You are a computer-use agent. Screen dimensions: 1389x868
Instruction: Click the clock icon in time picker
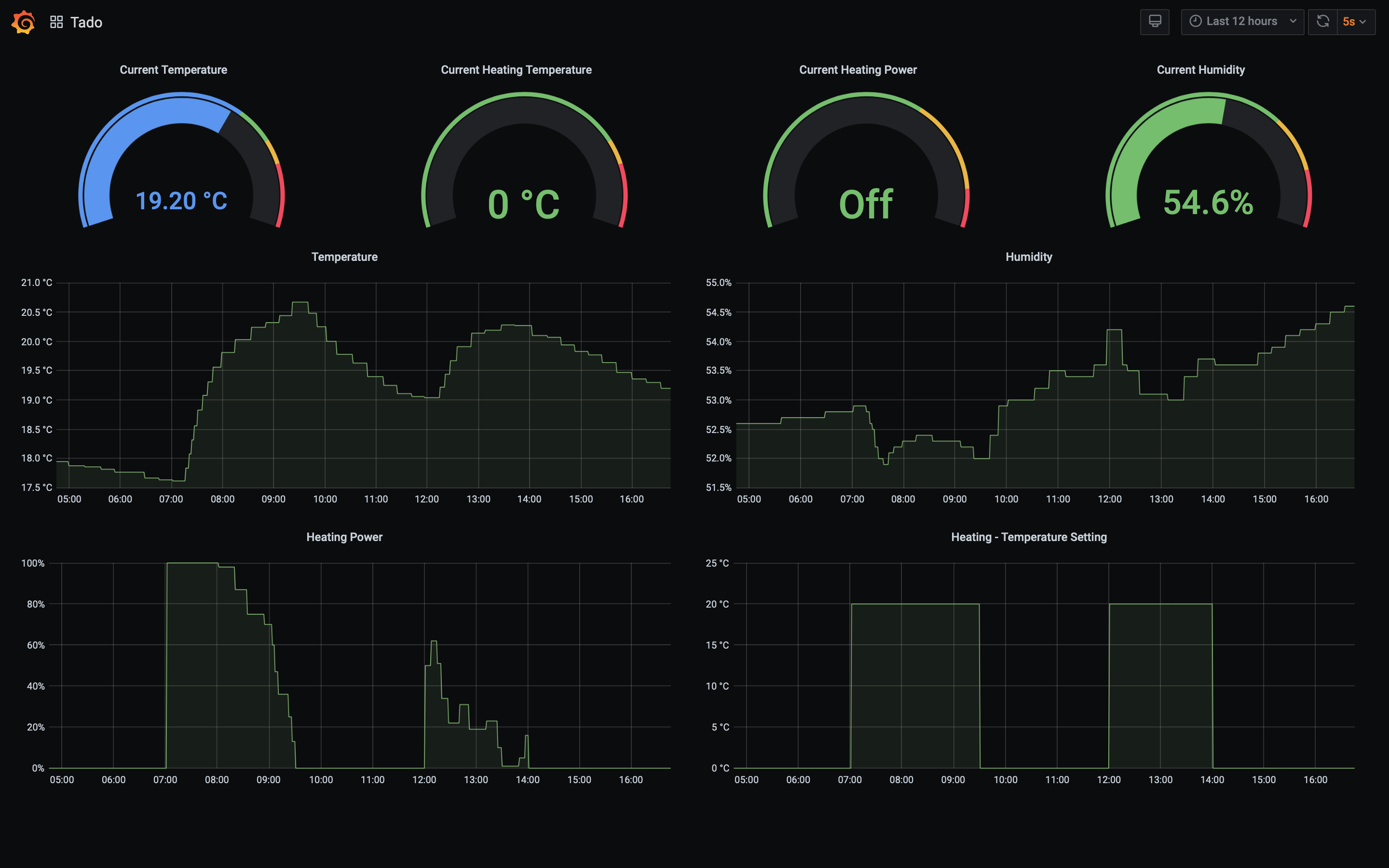[1195, 21]
